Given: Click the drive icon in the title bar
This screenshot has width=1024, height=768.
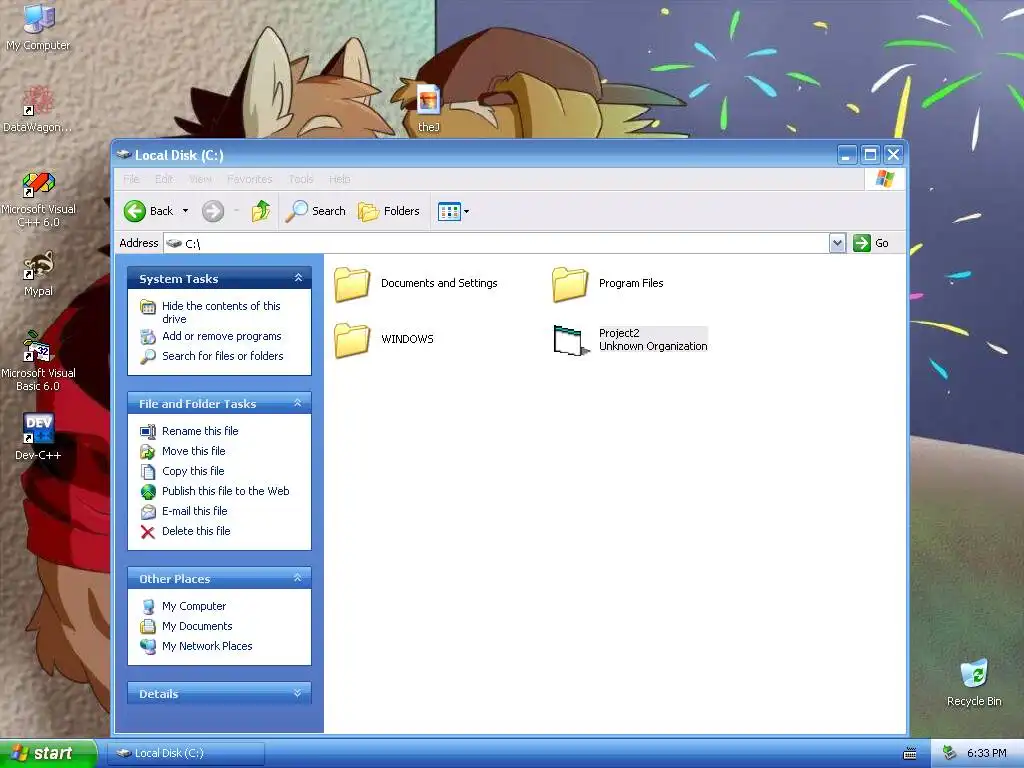Looking at the screenshot, I should pos(124,155).
